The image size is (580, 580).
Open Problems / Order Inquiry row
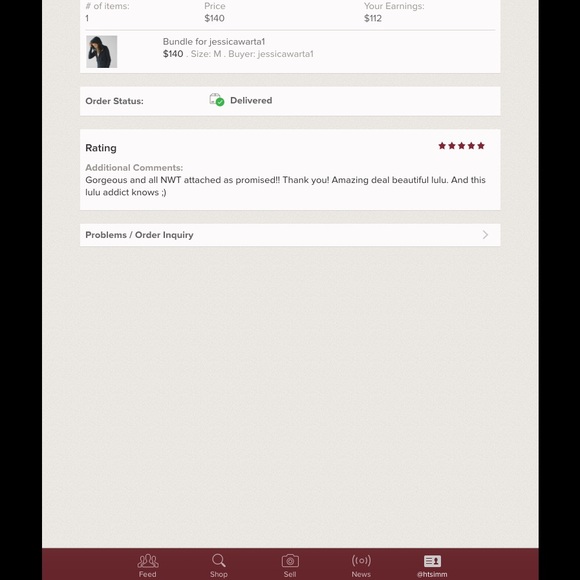coord(290,235)
